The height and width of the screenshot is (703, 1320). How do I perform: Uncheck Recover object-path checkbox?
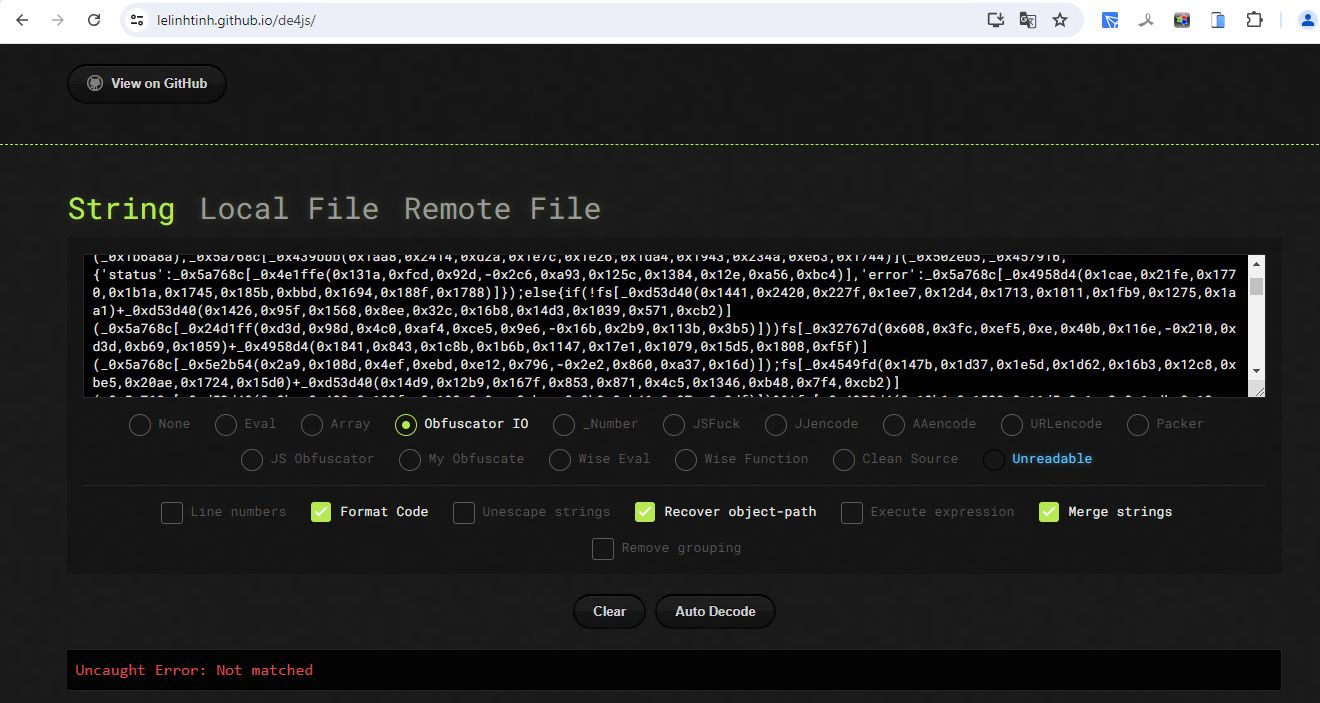pos(645,512)
